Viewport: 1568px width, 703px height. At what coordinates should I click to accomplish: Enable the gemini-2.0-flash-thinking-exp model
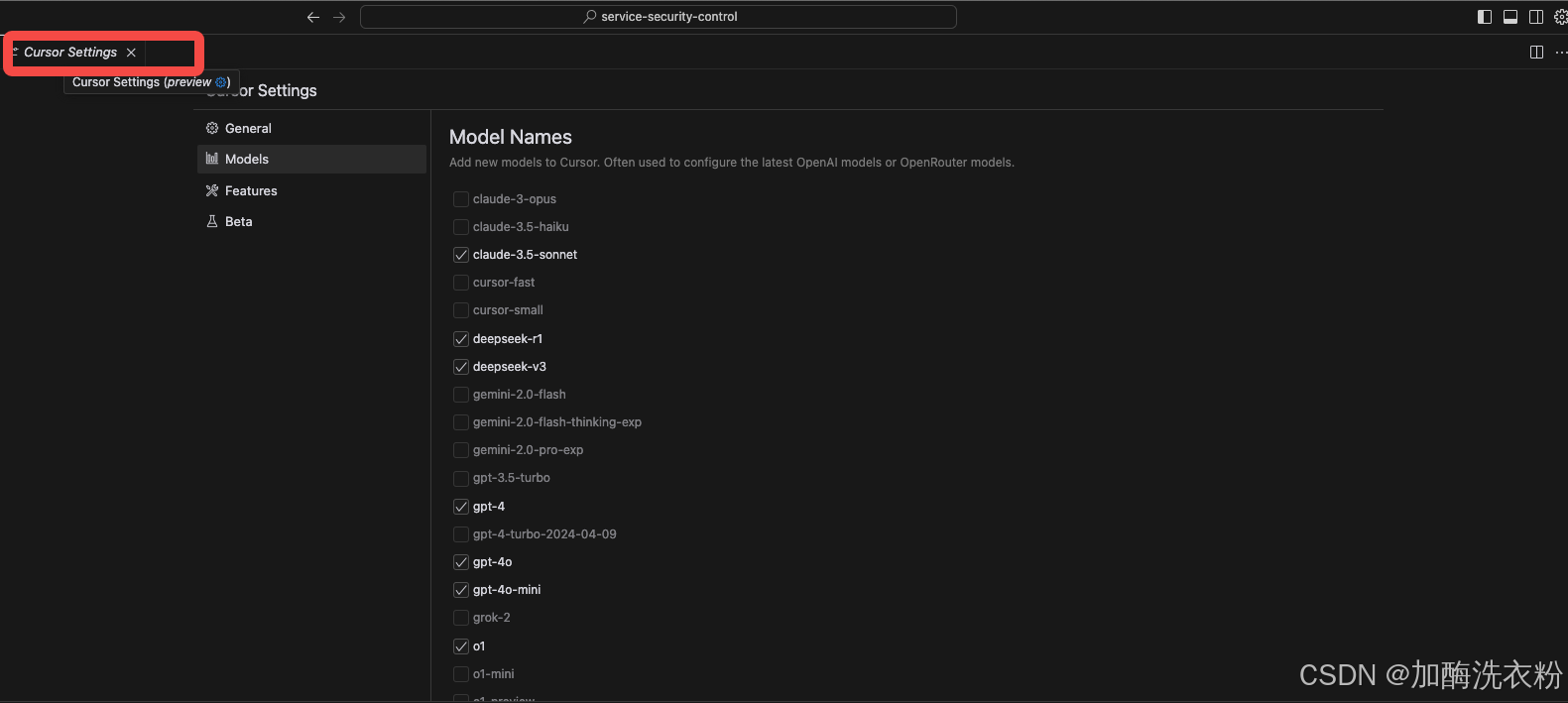pyautogui.click(x=461, y=422)
